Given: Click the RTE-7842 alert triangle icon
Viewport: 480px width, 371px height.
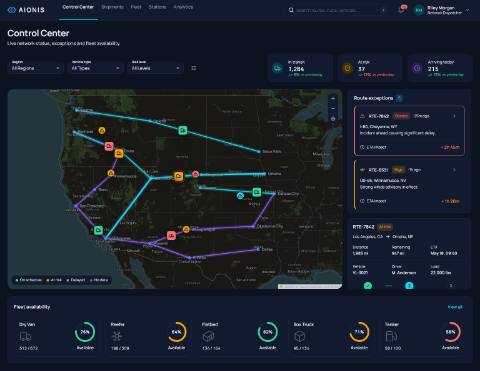Looking at the screenshot, I should [362, 116].
